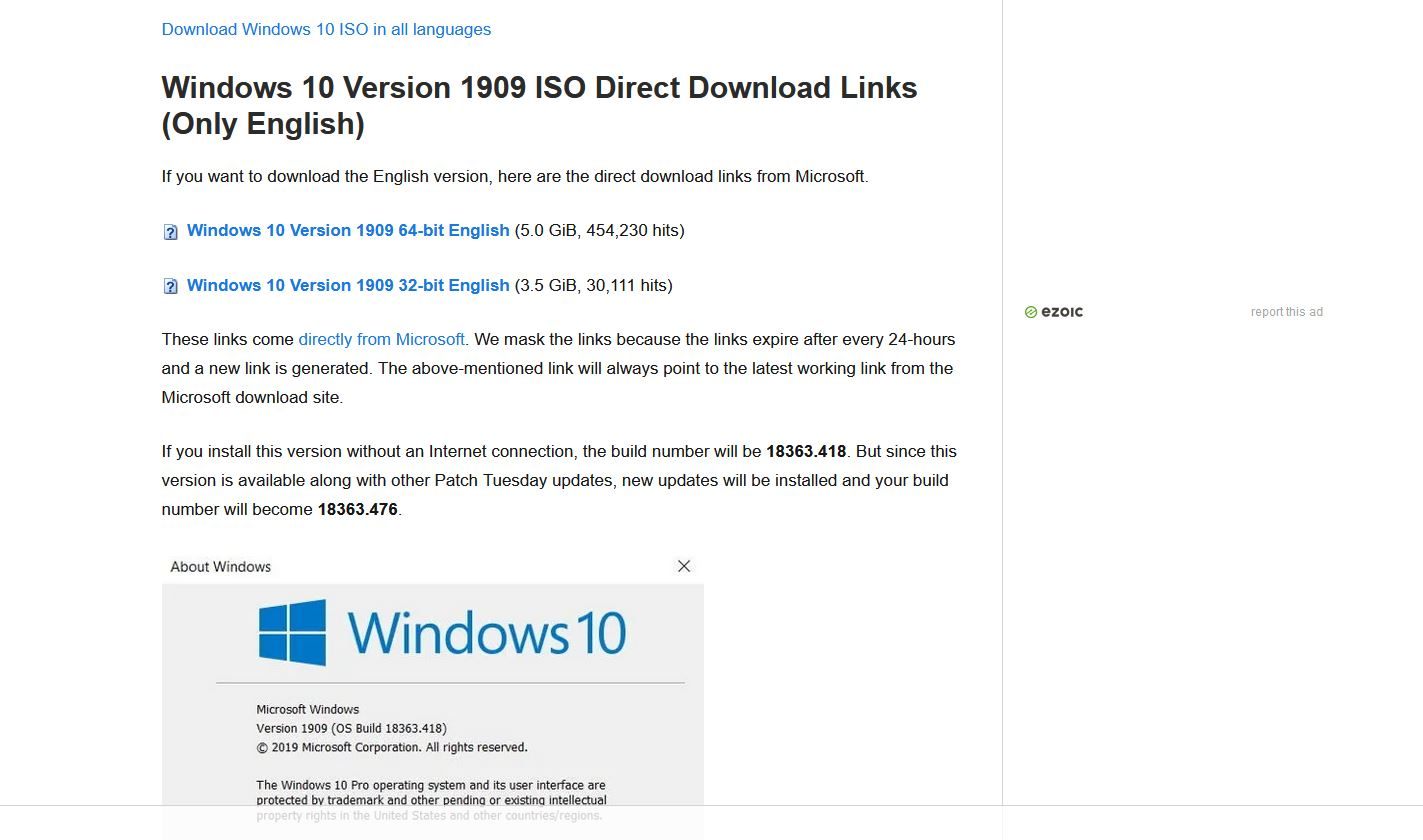The image size is (1423, 840).
Task: Follow the directly from Microsoft hyperlink
Action: [381, 339]
